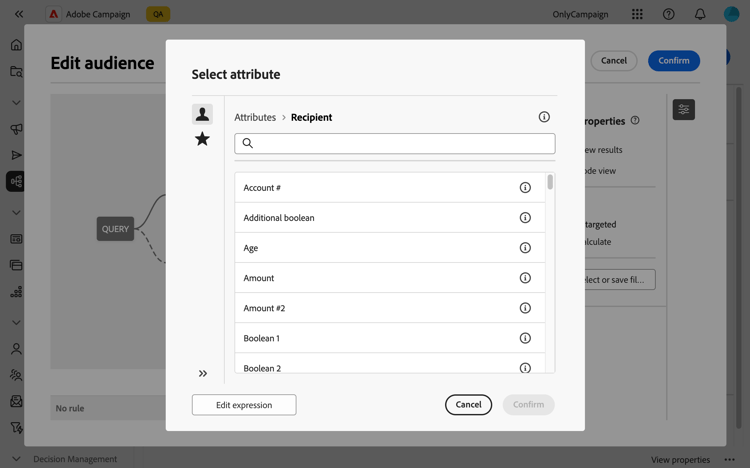Open the three-dot more menu at bottom
Screen dimensions: 750x468
pyautogui.click(x=729, y=459)
